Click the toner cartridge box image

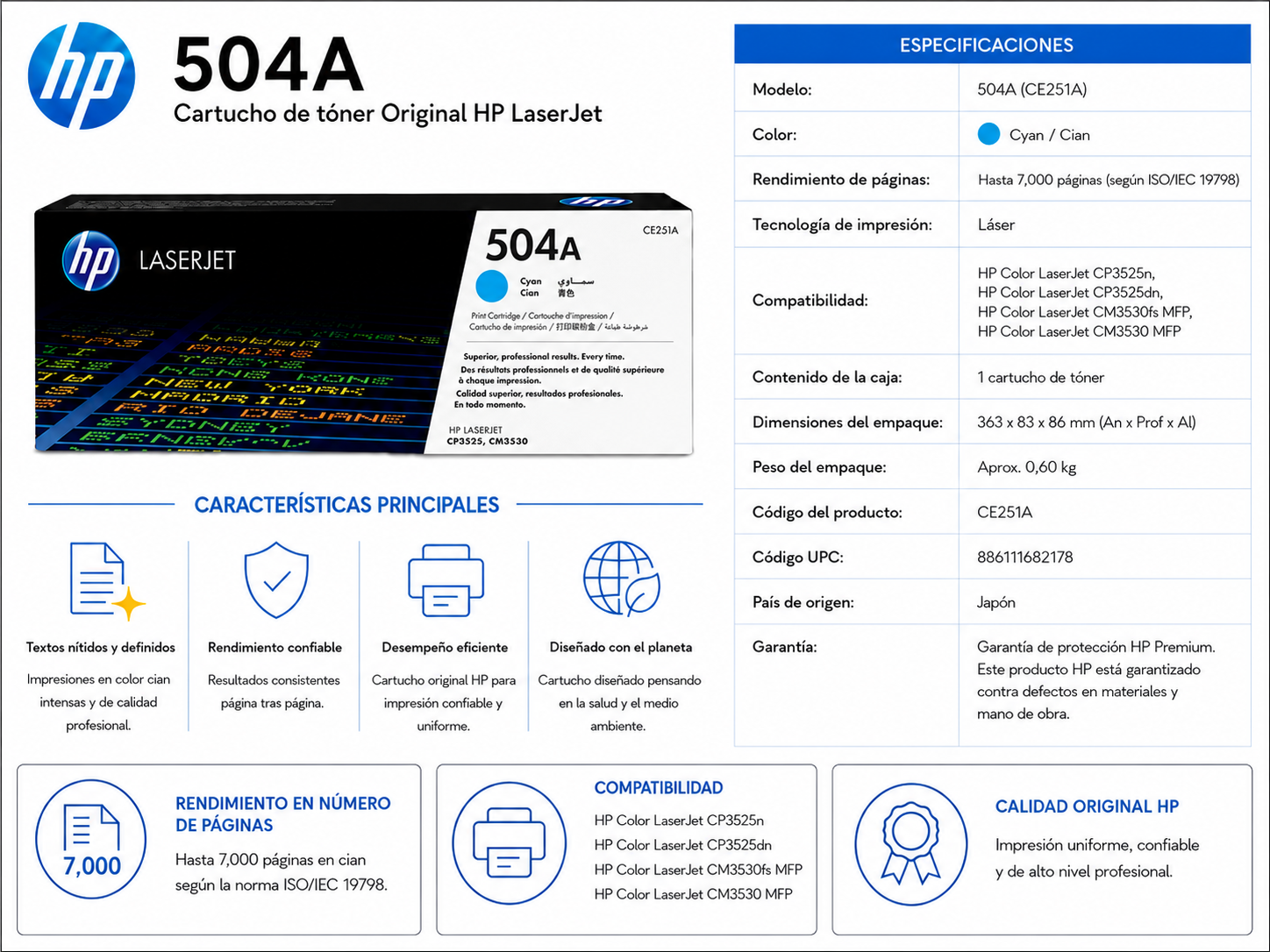click(363, 324)
